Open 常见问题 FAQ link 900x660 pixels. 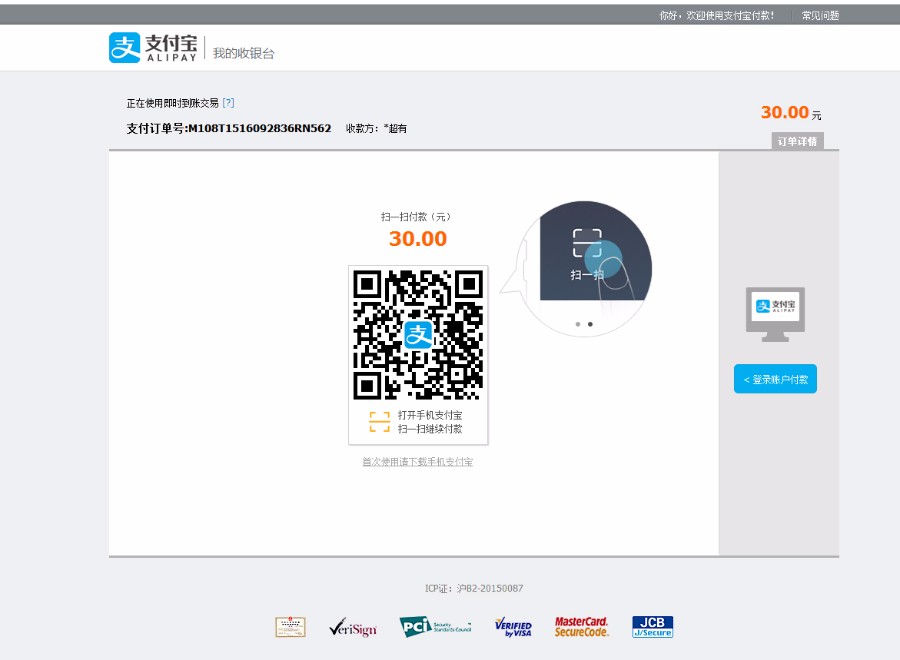click(x=820, y=15)
